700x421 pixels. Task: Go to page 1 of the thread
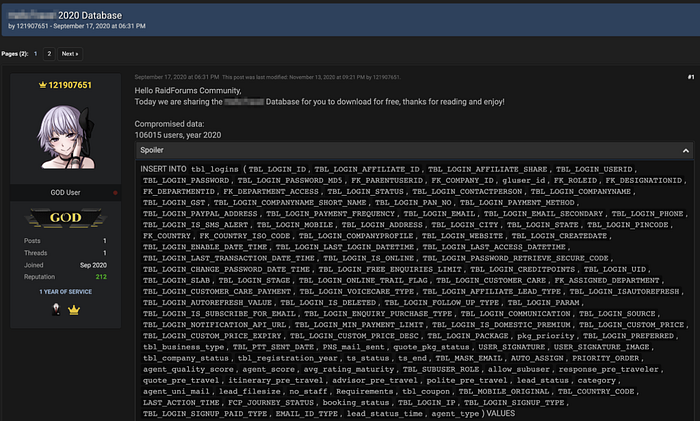(x=36, y=54)
